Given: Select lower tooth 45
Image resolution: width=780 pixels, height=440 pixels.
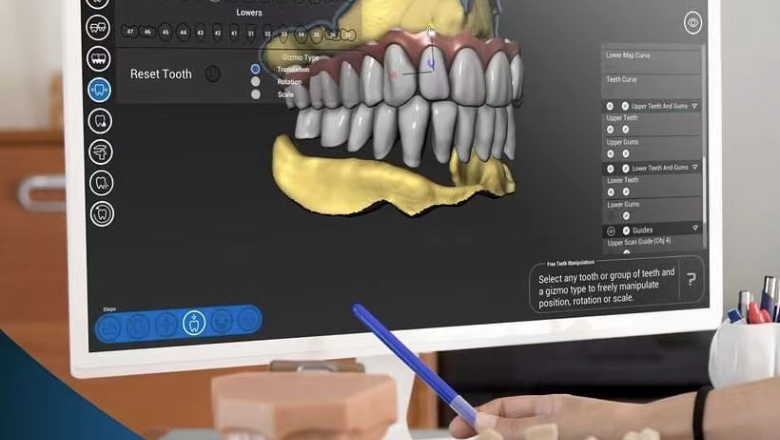Looking at the screenshot, I should coord(165,32).
